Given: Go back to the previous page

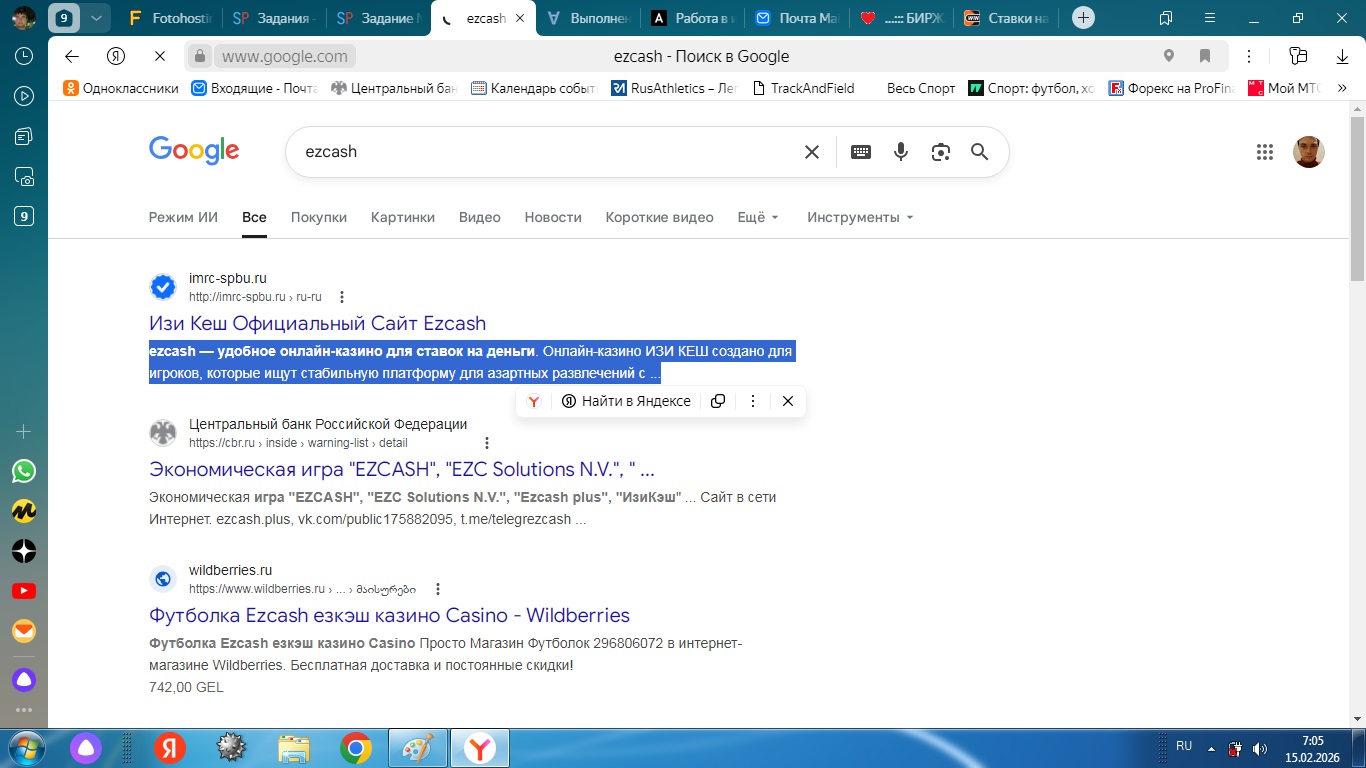Looking at the screenshot, I should click(x=71, y=56).
